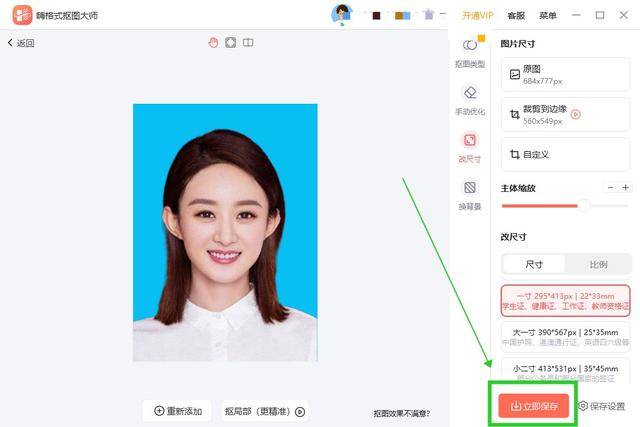Screen dimensions: 640x427
Task: Click the 抠图效果不满意? link
Action: click(402, 414)
